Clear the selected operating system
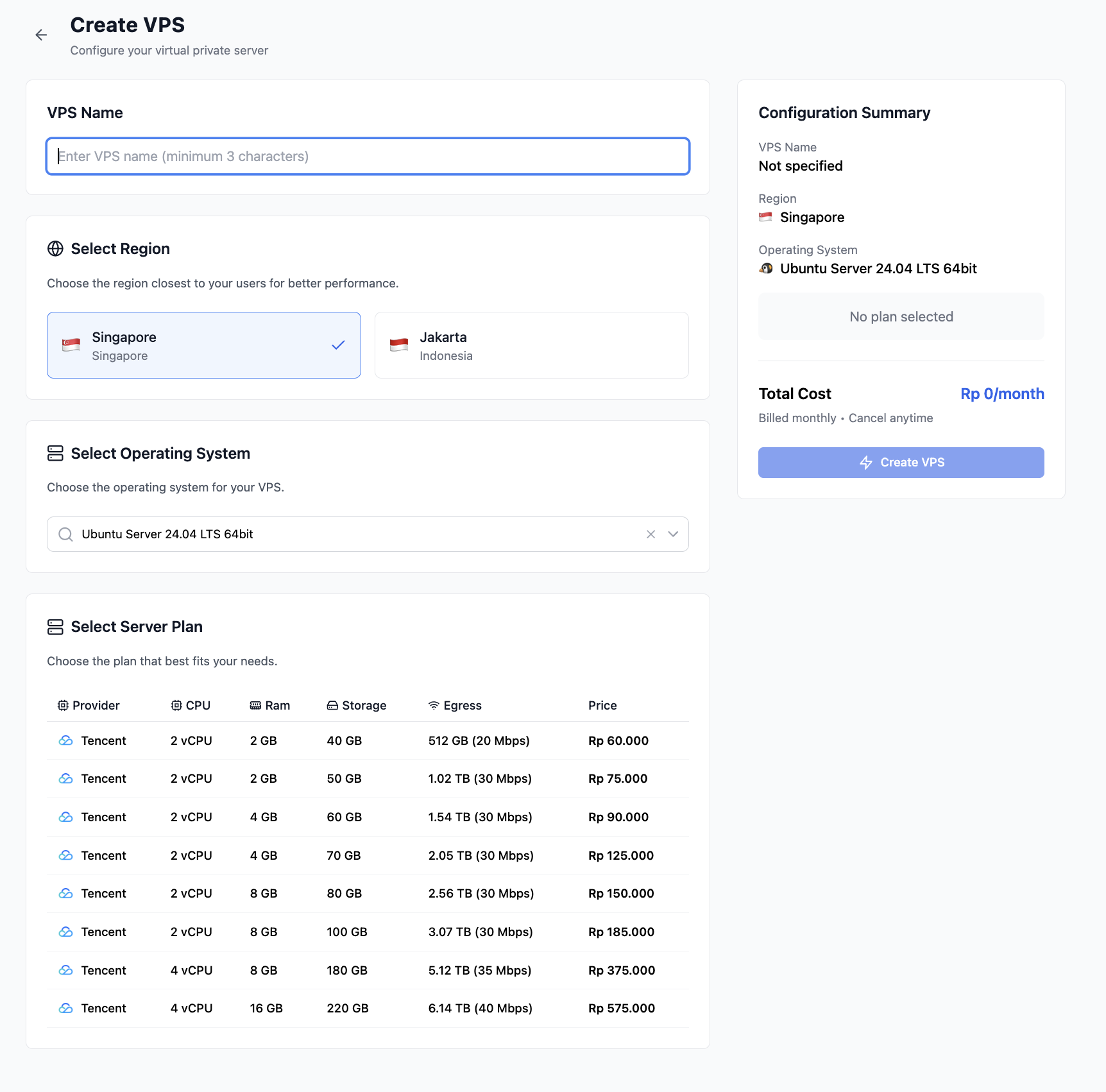 pos(651,534)
